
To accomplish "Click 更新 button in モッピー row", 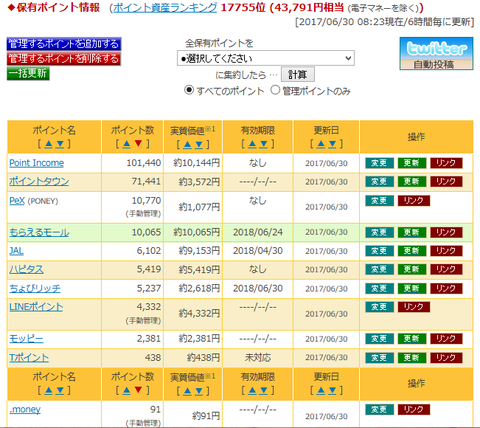I will click(x=412, y=339).
